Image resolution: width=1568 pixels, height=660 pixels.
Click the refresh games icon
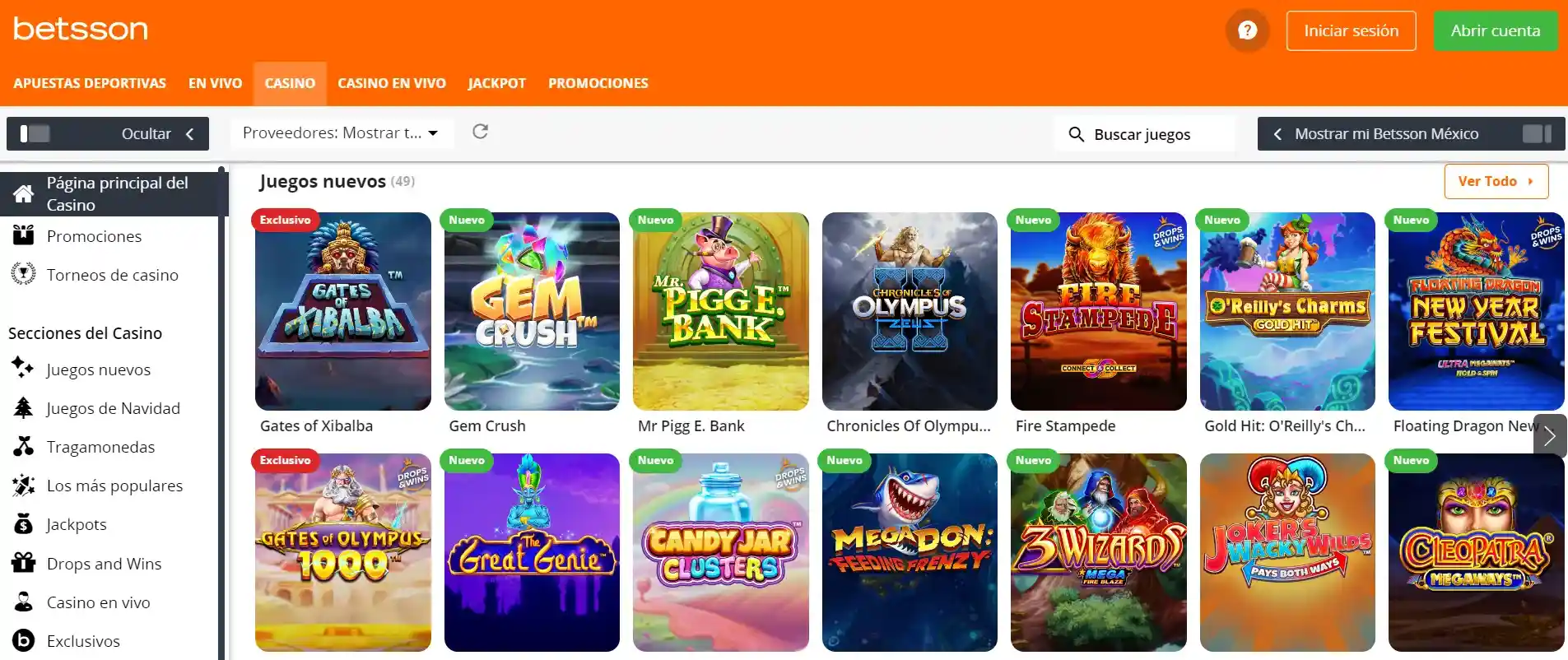[x=481, y=132]
